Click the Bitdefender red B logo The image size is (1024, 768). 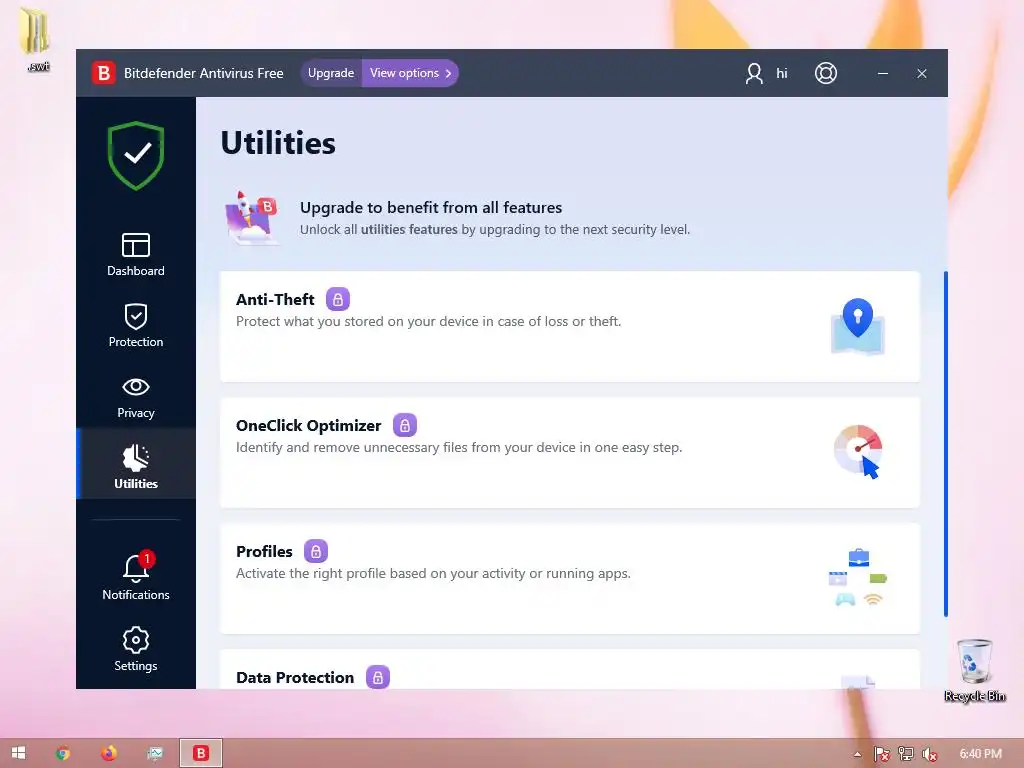click(x=104, y=73)
